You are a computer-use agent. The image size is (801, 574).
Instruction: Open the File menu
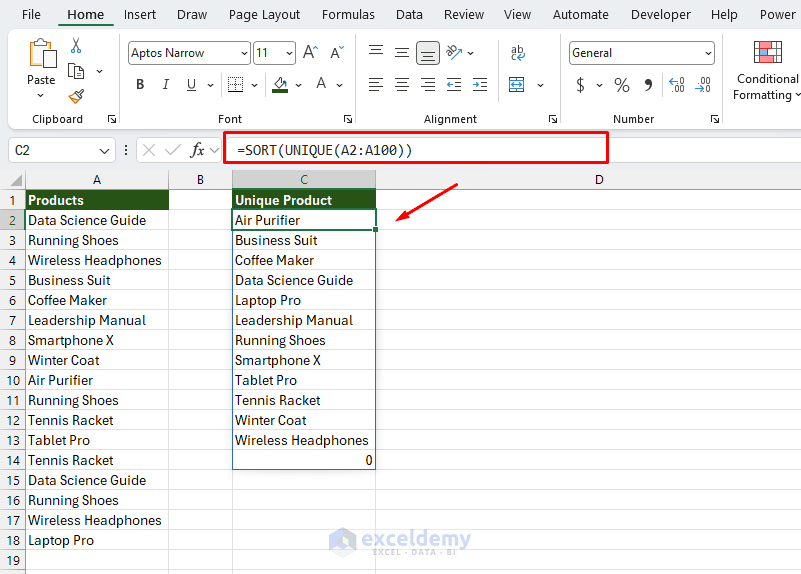31,14
